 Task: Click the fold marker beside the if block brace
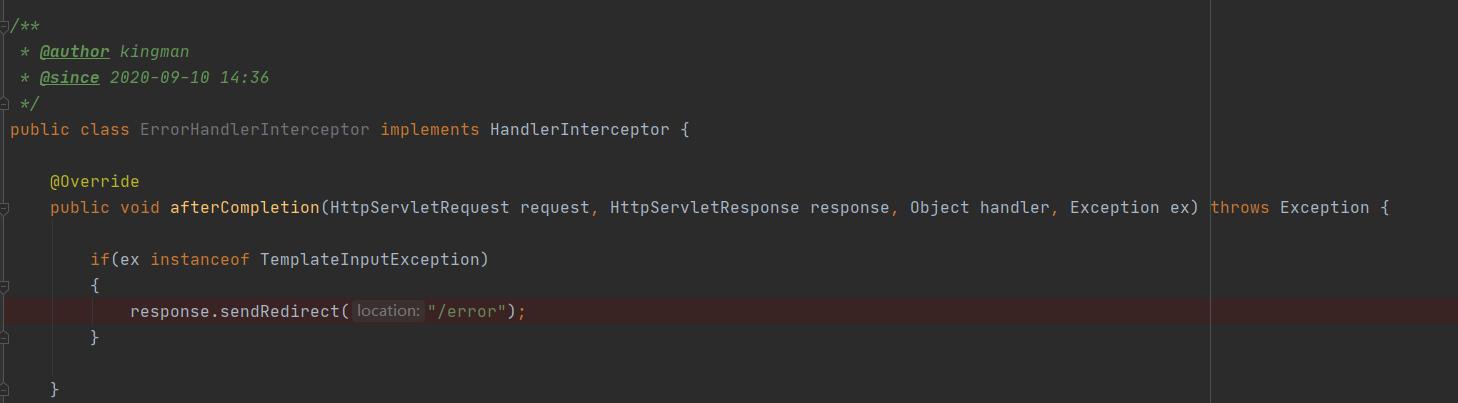(4, 286)
